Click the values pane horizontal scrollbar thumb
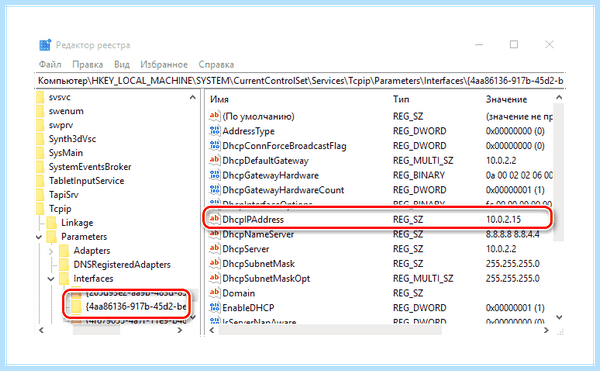This screenshot has height=371, width=600. tap(330, 330)
